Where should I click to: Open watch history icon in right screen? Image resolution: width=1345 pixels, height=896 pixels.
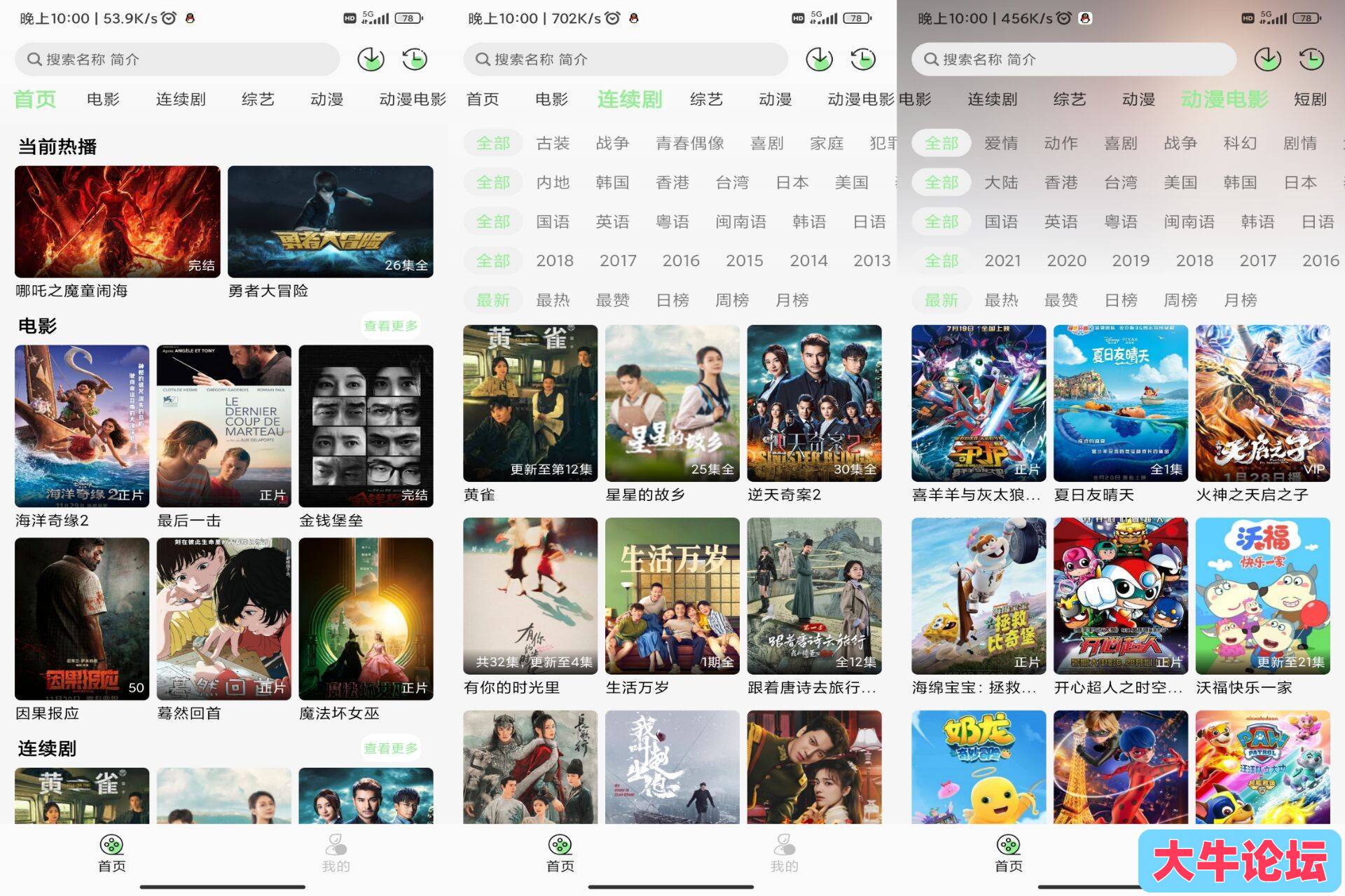click(1311, 60)
